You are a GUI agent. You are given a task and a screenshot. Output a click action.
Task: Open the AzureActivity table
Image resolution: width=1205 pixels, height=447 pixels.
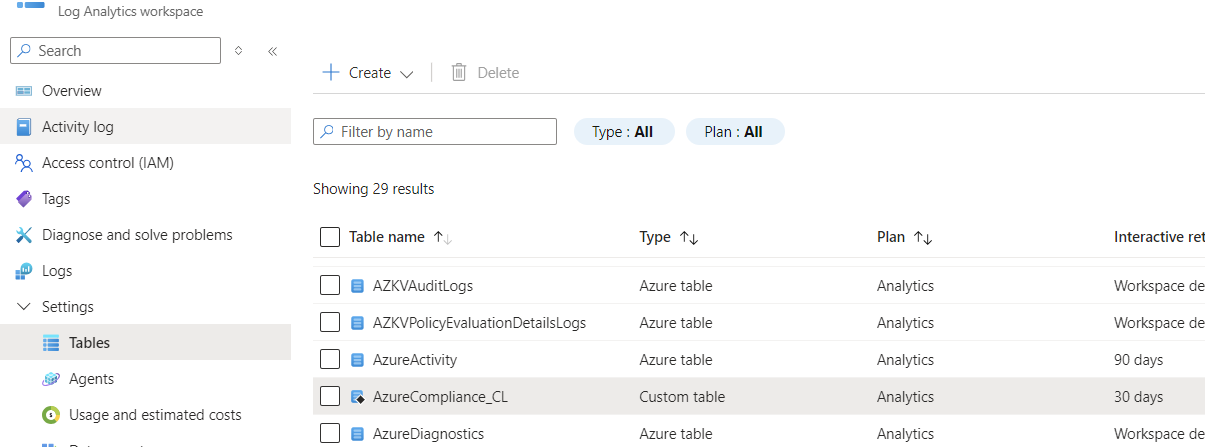click(x=415, y=360)
